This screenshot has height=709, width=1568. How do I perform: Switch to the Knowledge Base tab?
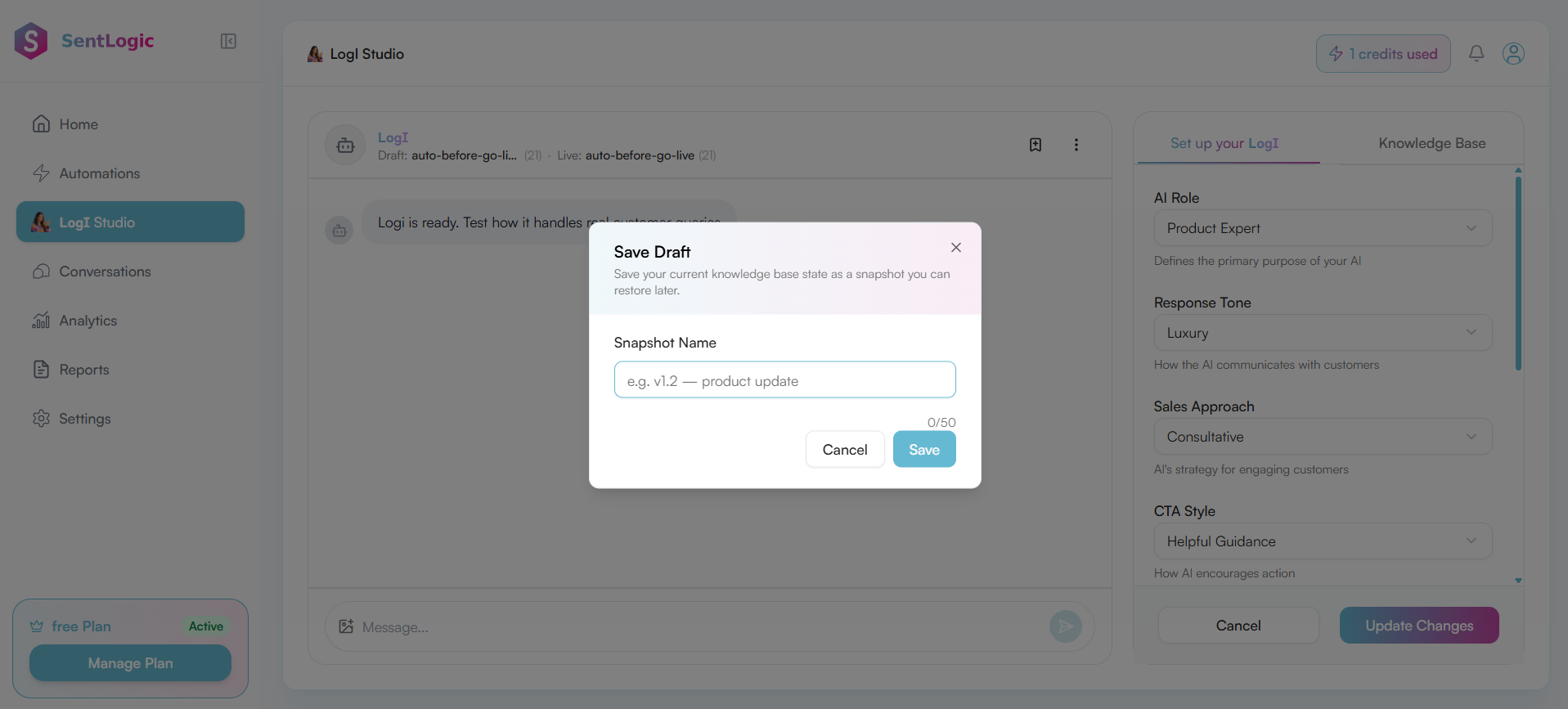[x=1431, y=143]
